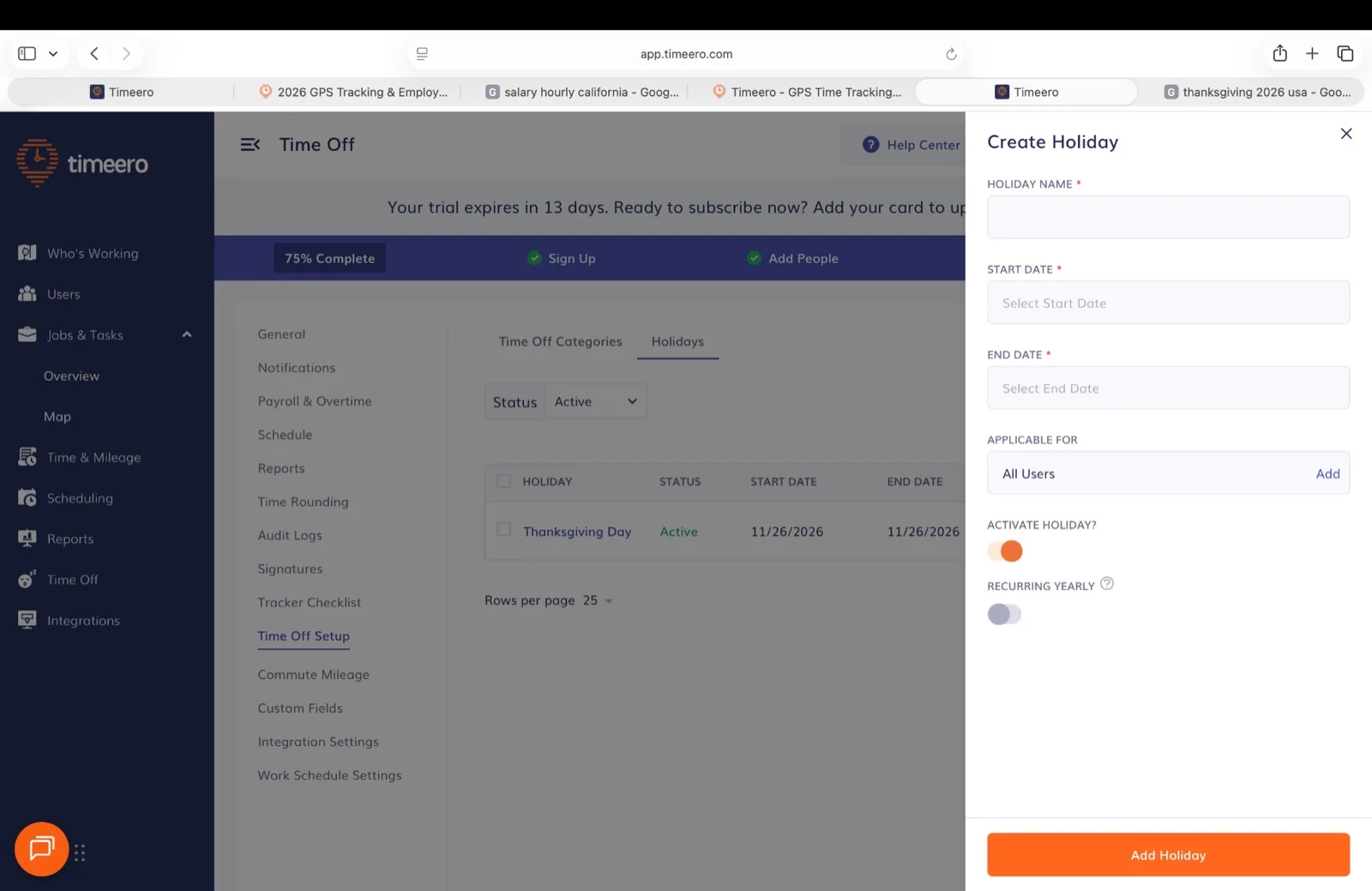Screen dimensions: 1372x891
Task: Focus the Holiday Name input field
Action: (1168, 217)
